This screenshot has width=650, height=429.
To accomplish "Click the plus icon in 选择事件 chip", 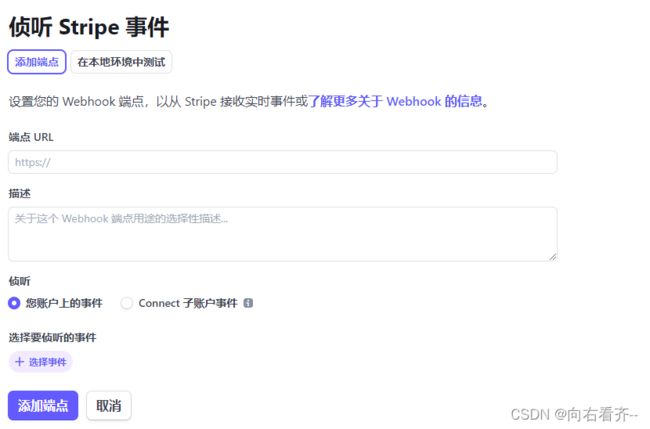I will point(19,362).
